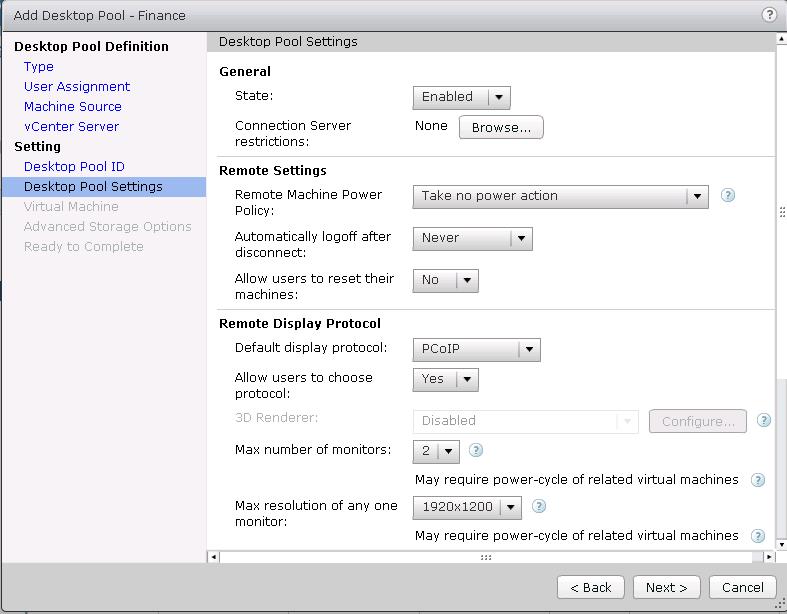Navigate to the Machine Source step
This screenshot has height=614, width=787.
73,107
